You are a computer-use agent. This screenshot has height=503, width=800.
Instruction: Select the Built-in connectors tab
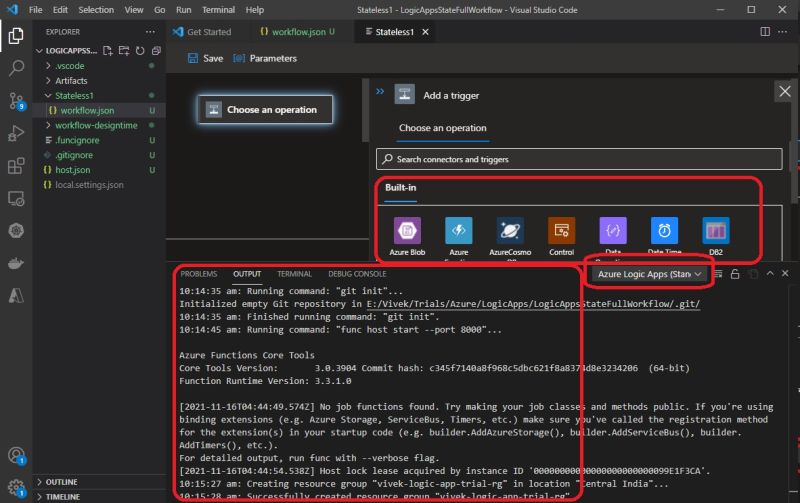[x=401, y=188]
